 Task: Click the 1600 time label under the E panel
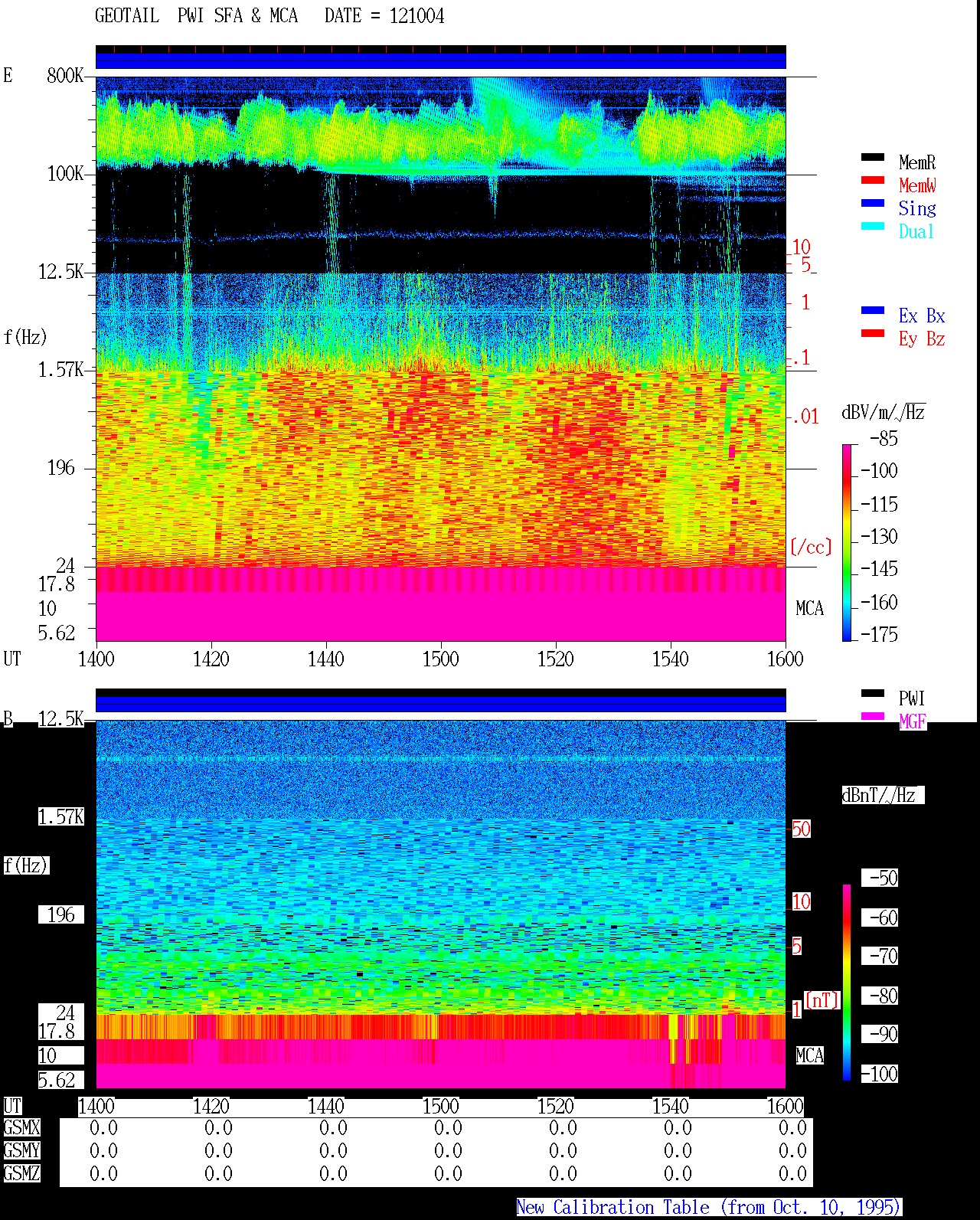click(786, 659)
